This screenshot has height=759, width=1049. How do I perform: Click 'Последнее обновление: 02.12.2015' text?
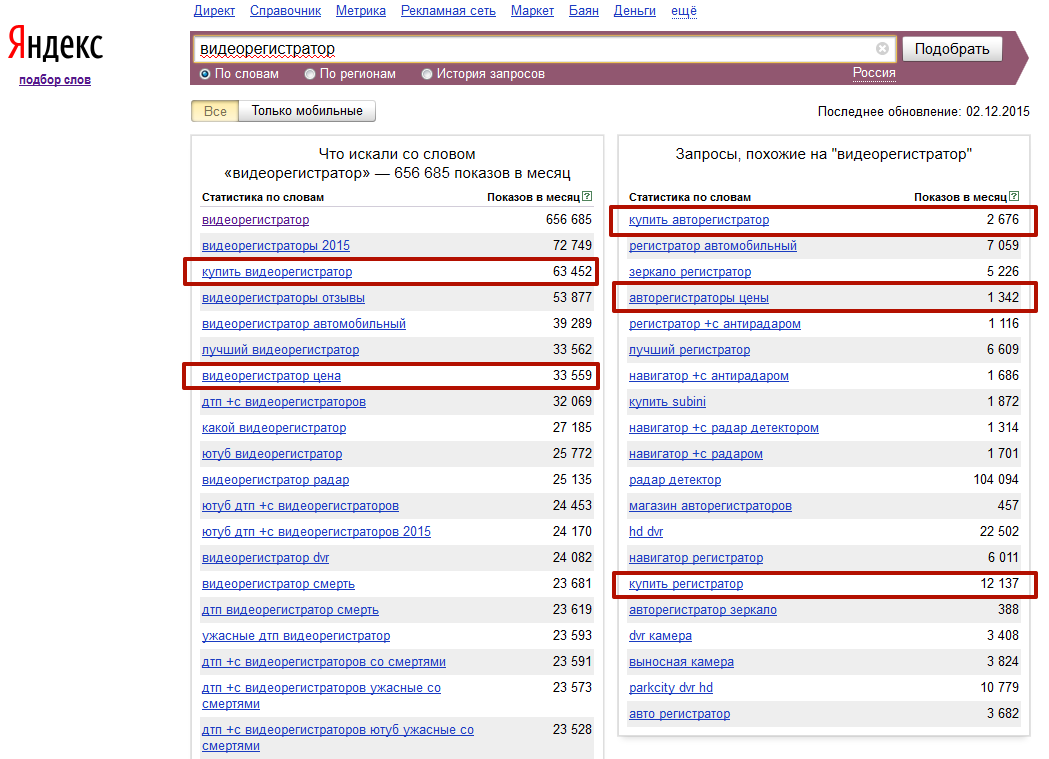(923, 112)
